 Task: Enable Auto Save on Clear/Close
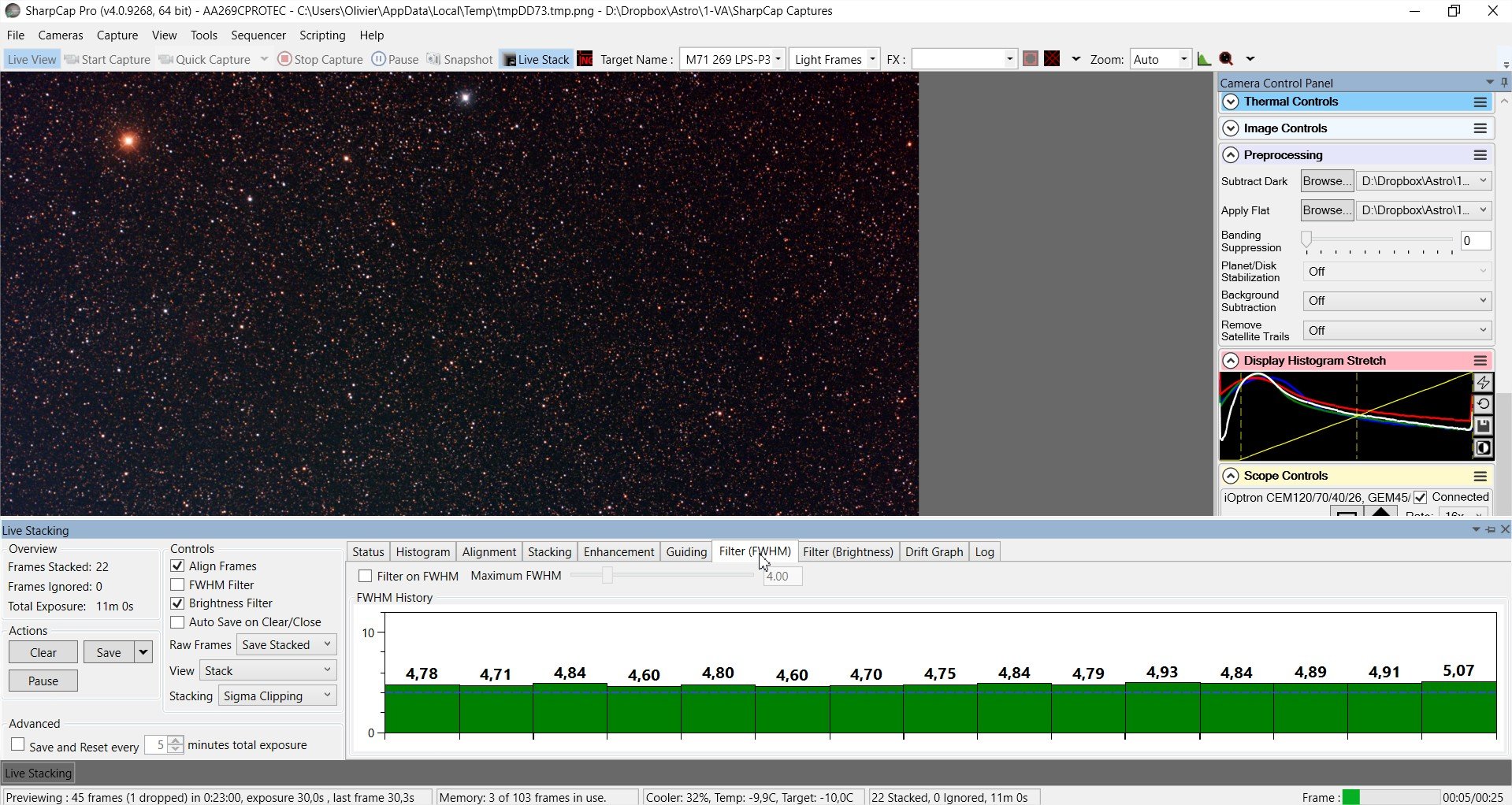177,622
